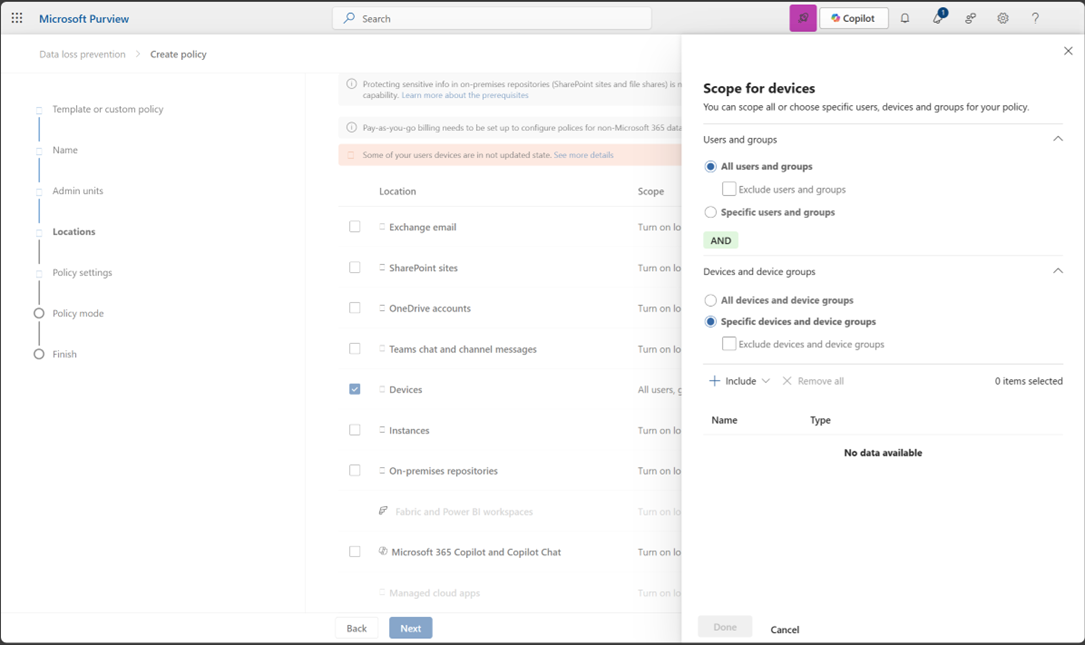The height and width of the screenshot is (645, 1085).
Task: Collapse the Devices and device groups section
Action: tap(1058, 271)
